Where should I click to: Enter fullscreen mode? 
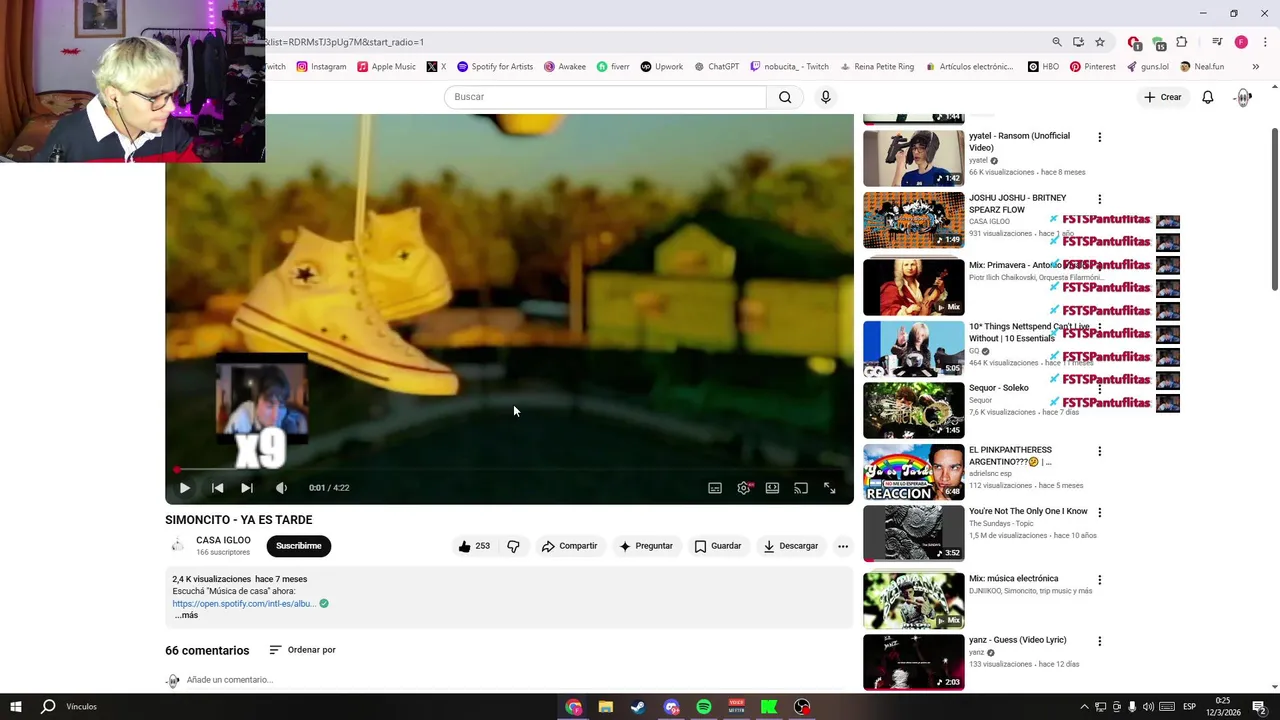[x=830, y=488]
